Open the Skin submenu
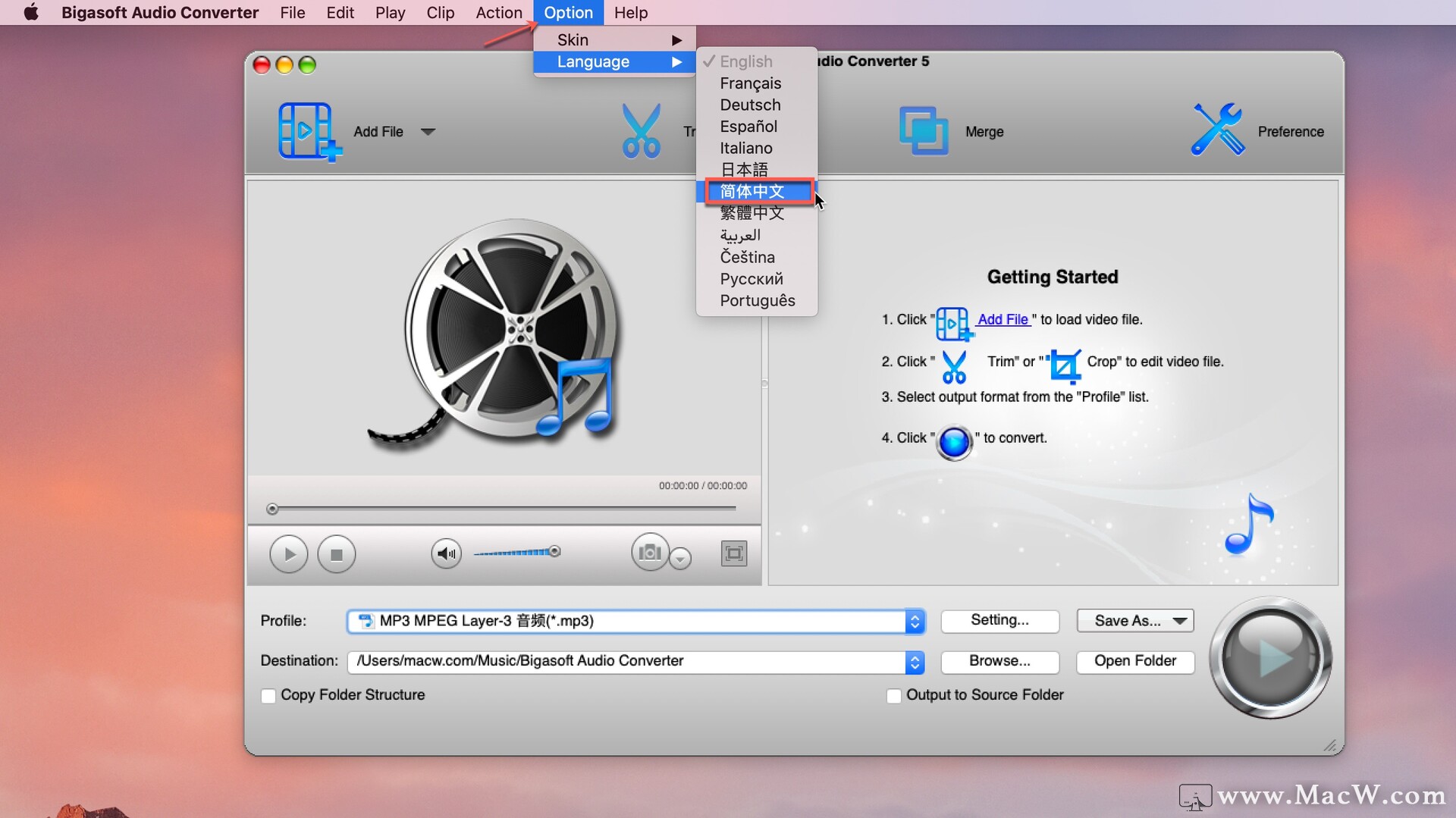The image size is (1456, 818). tap(614, 40)
